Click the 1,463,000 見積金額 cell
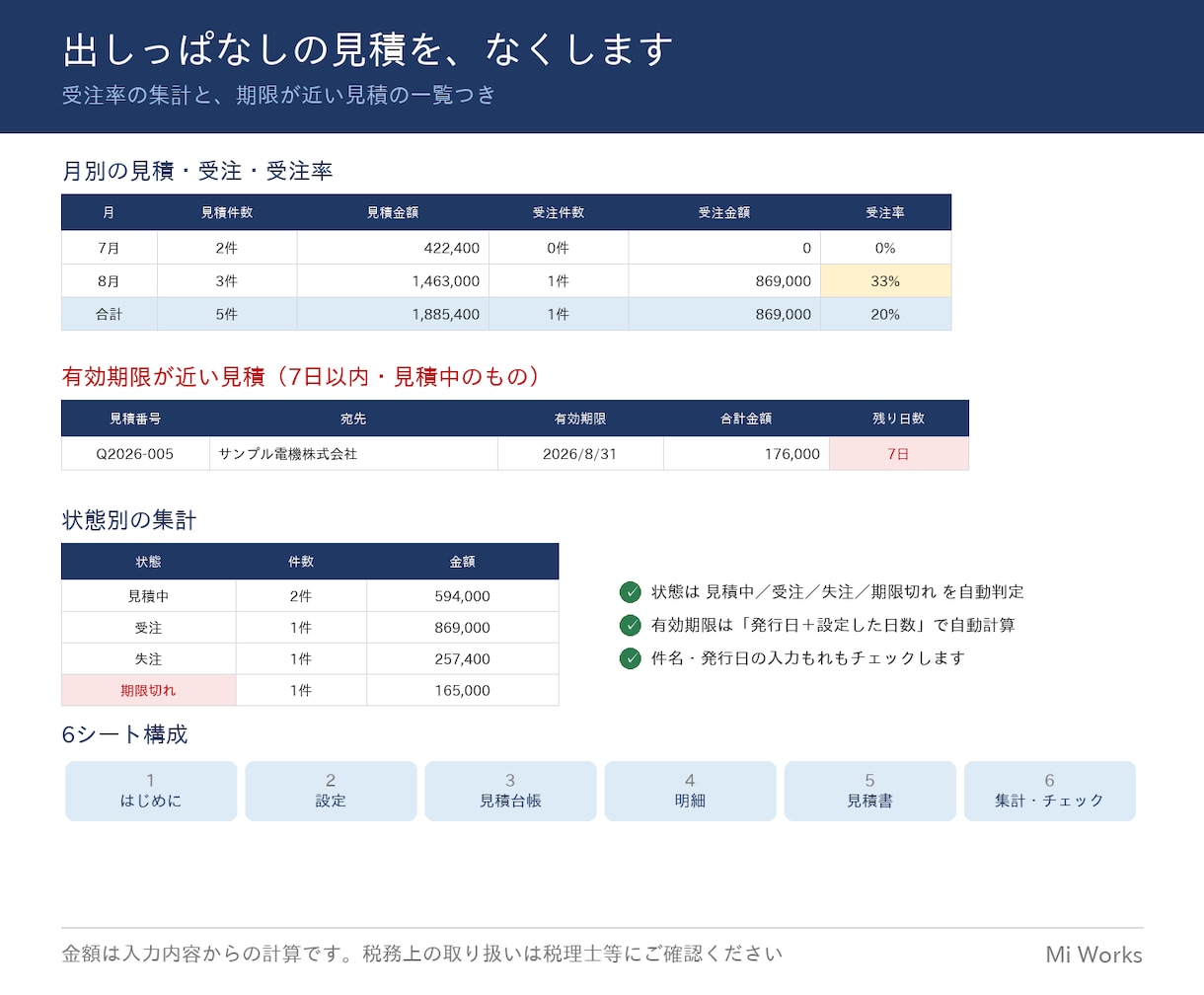 393,281
